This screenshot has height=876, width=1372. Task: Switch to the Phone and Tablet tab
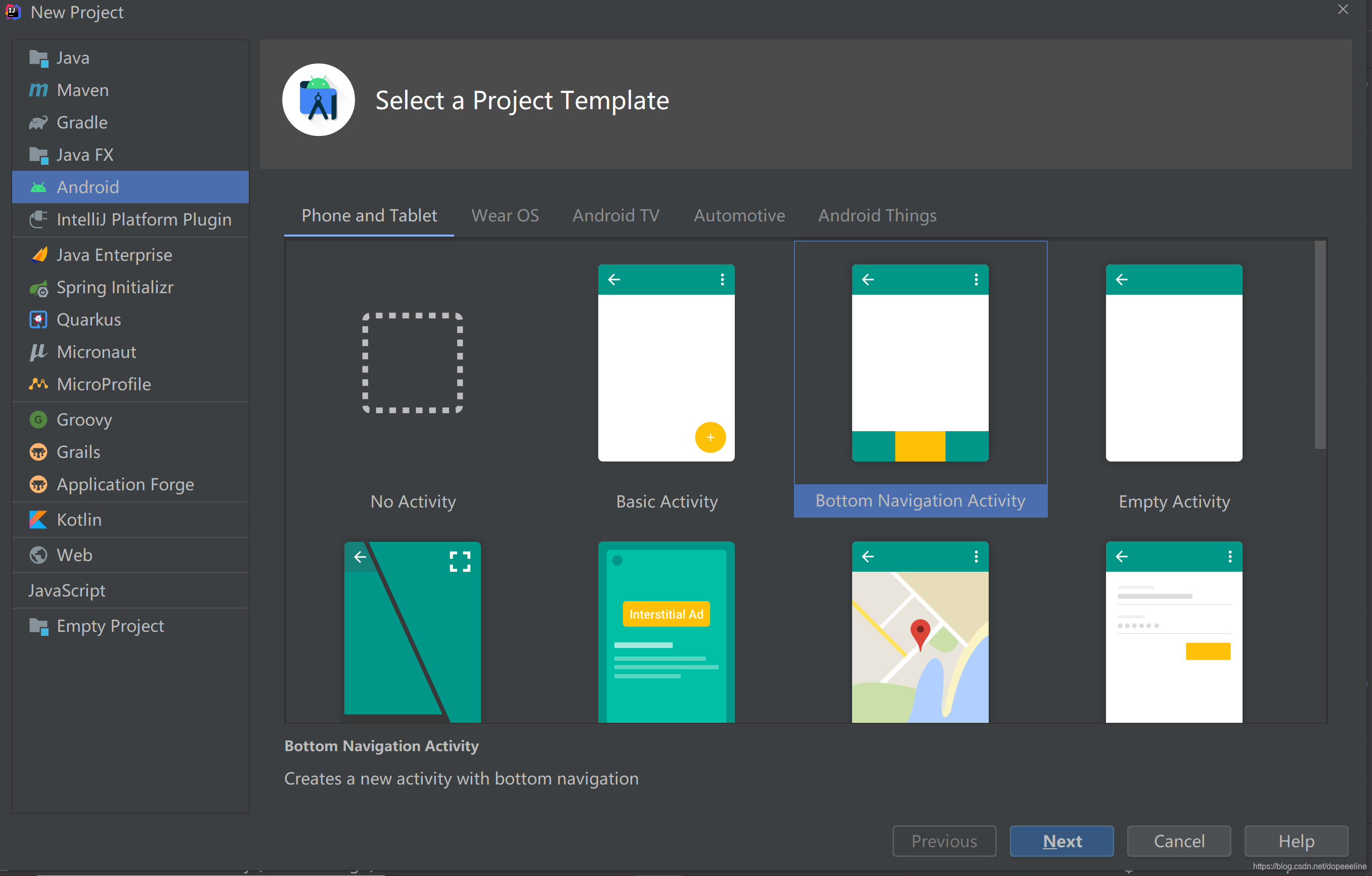pos(369,216)
